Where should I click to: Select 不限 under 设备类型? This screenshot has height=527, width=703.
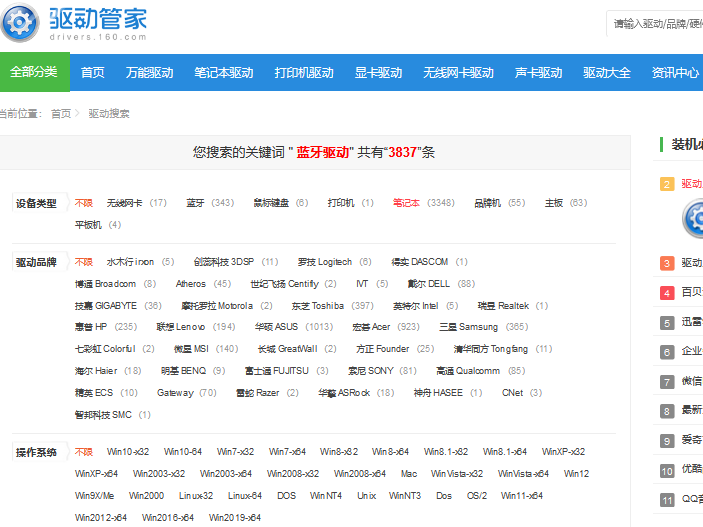tap(84, 203)
